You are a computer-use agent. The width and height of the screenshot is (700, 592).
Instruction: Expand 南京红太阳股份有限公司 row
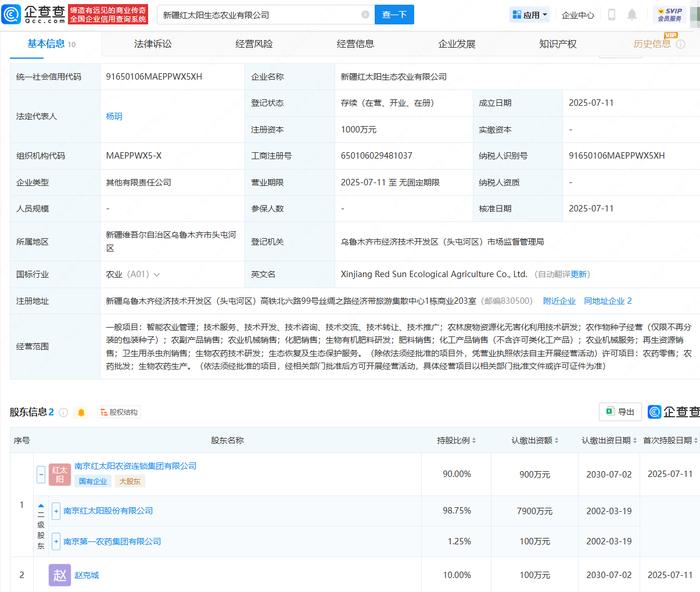pos(56,511)
